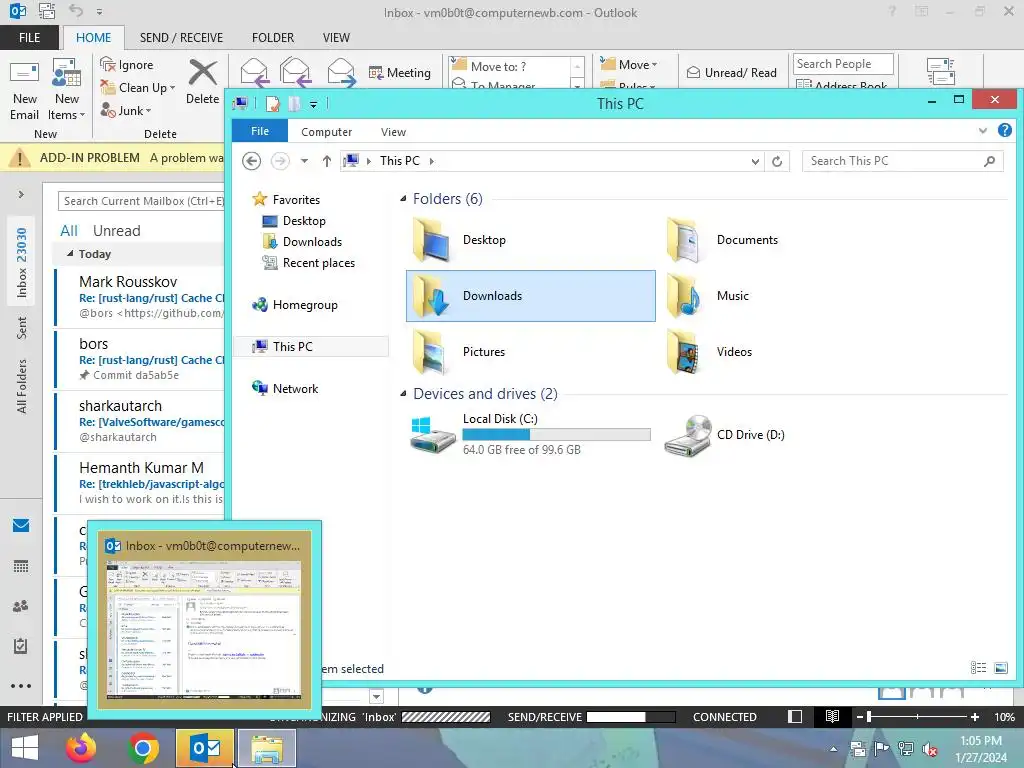Image resolution: width=1024 pixels, height=768 pixels.
Task: Open the email from Mark Rousskov
Action: tap(140, 297)
